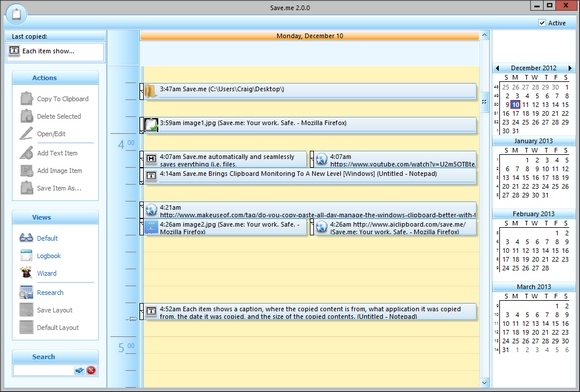Viewport: 580px width, 392px height.
Task: Select the 4:52am Each item shows entry
Action: (310, 312)
